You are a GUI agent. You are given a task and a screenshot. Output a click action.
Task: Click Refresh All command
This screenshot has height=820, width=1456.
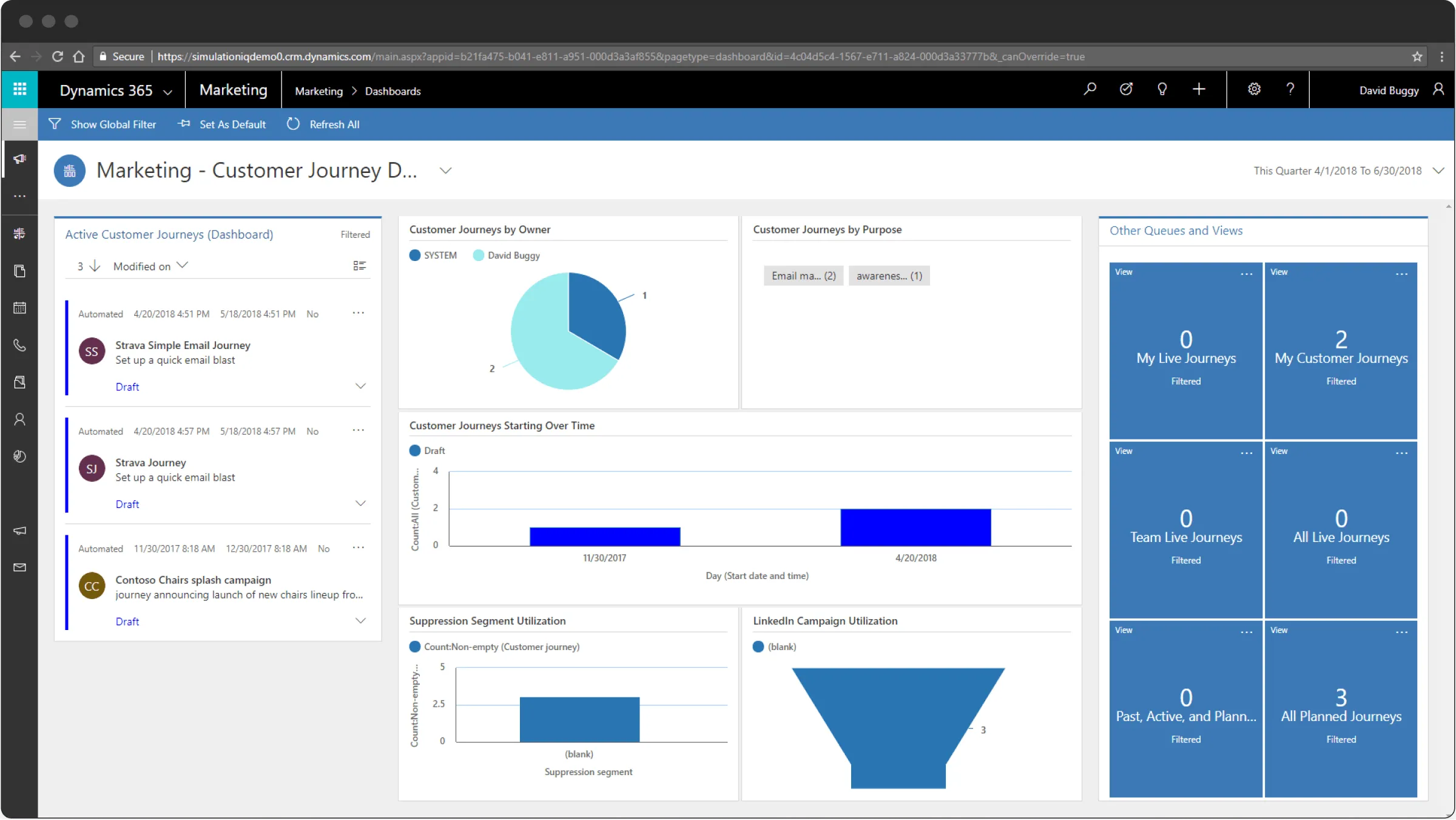(x=323, y=124)
